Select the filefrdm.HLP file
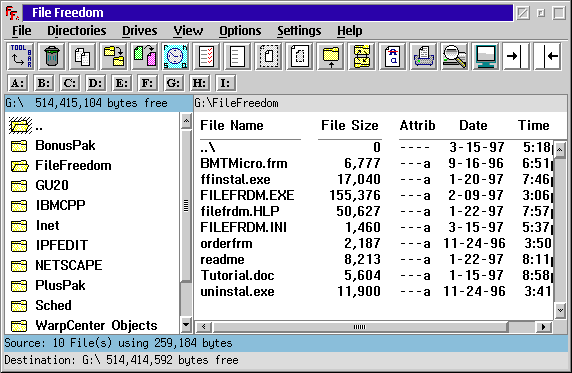This screenshot has width=572, height=373. tap(240, 212)
